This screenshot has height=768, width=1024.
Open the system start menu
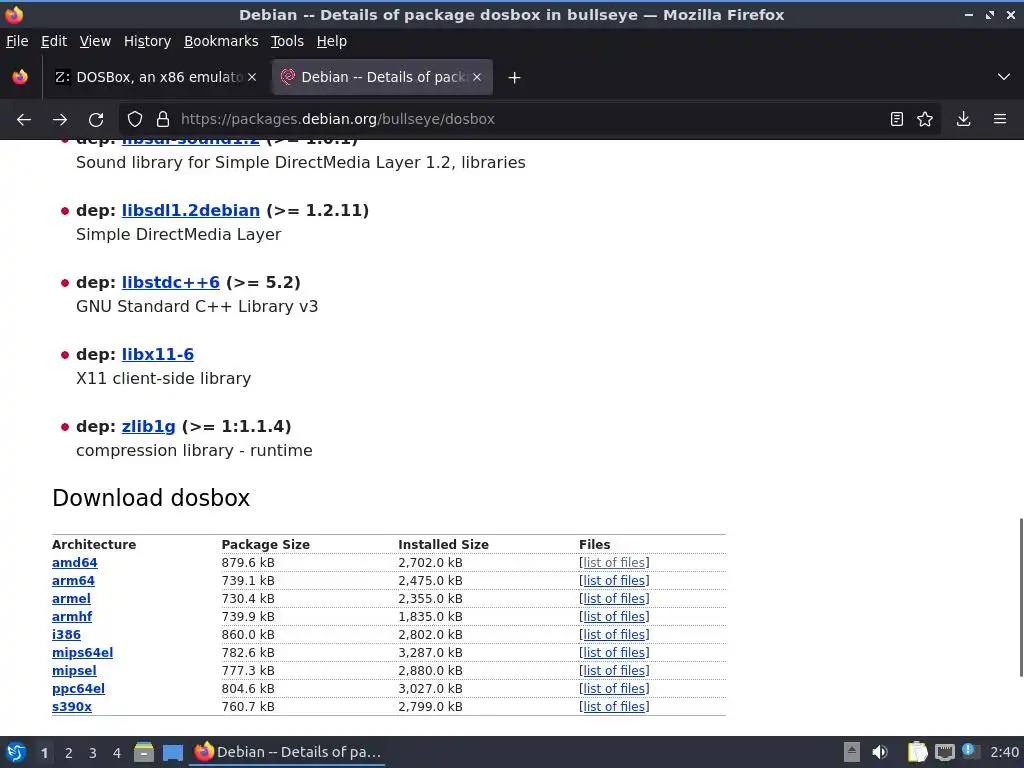point(16,752)
